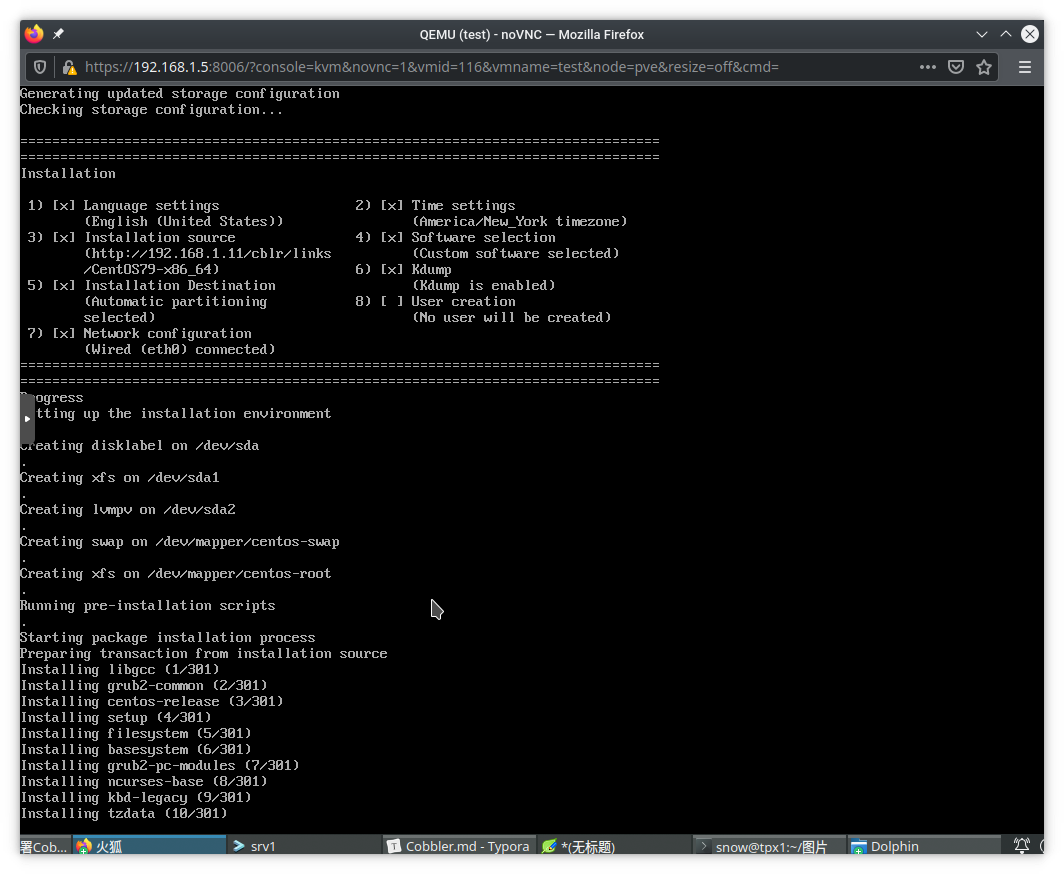Open the Firefox window menu icon
This screenshot has width=1064, height=874.
[34, 34]
